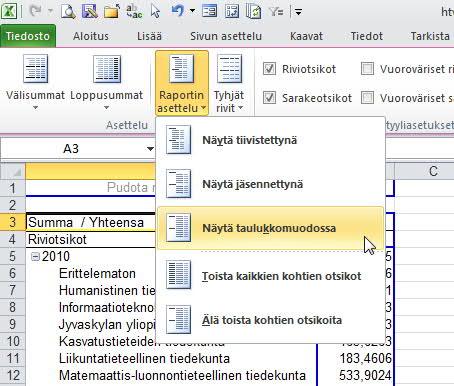
Task: Collapse the 2010 group in pivot table
Action: pyautogui.click(x=35, y=256)
